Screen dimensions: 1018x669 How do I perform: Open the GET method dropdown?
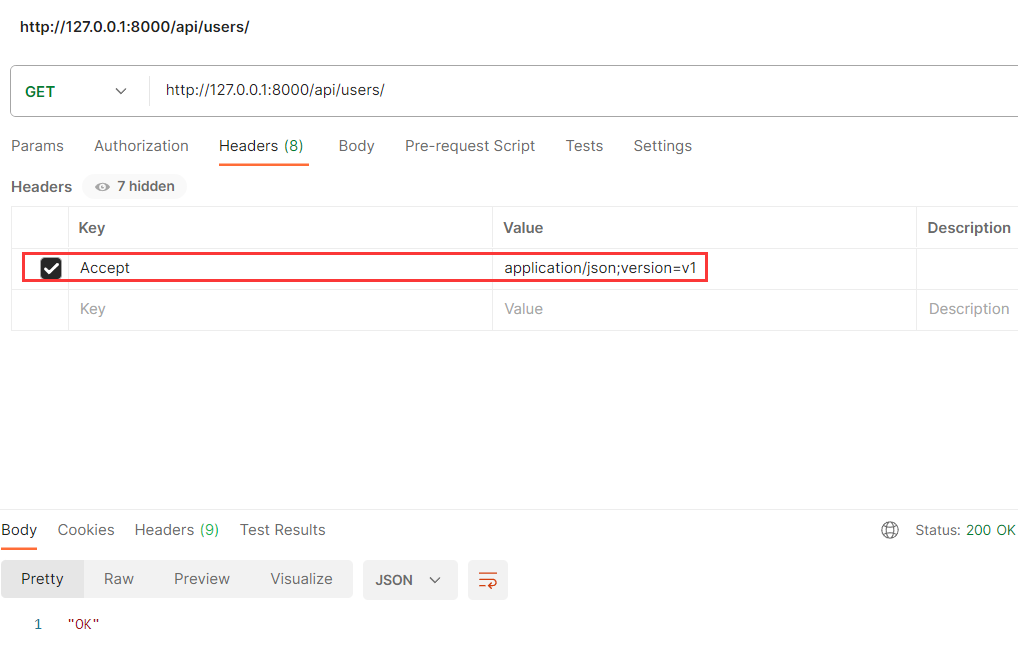75,92
